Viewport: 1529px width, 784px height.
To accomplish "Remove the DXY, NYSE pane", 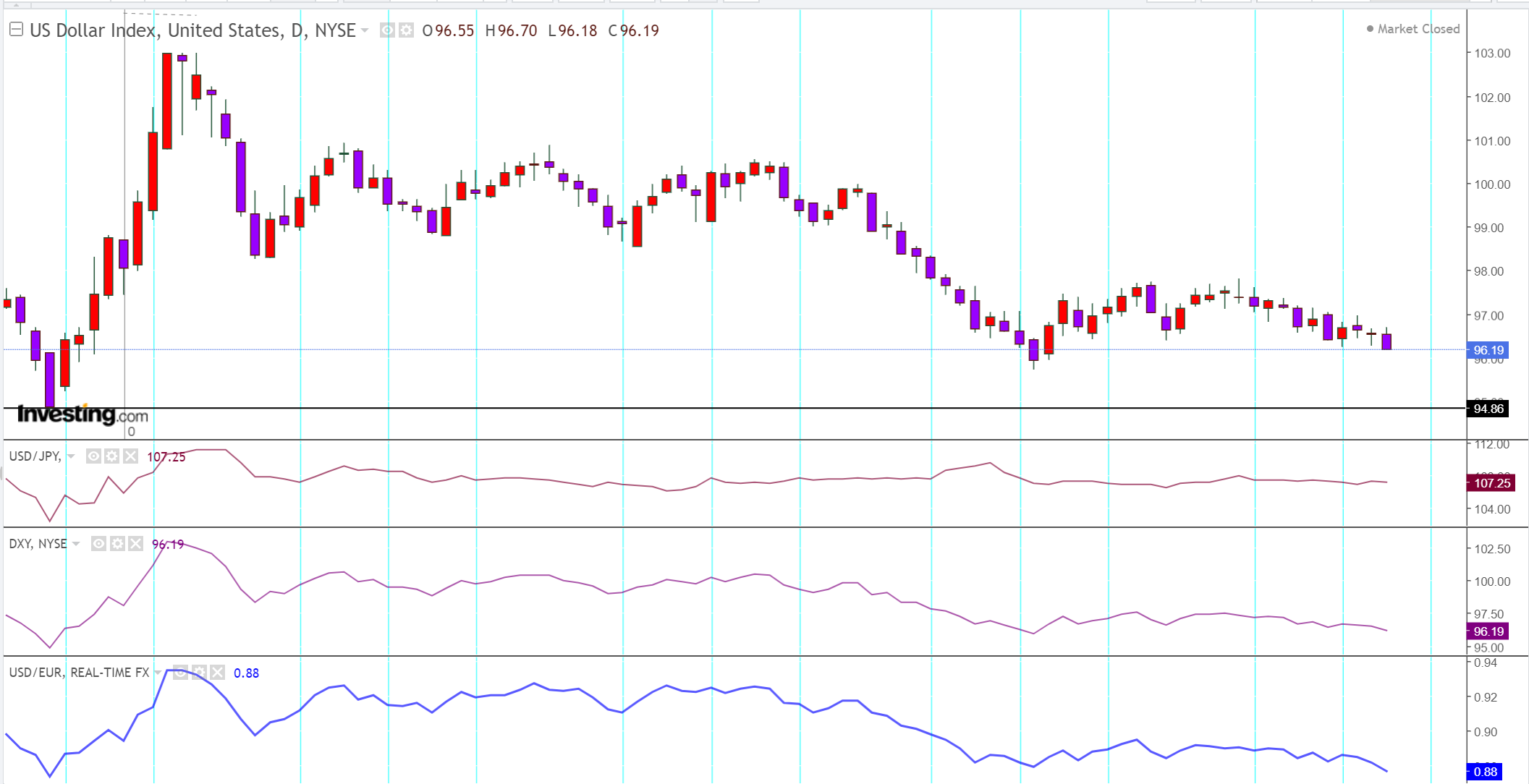I will pyautogui.click(x=136, y=544).
